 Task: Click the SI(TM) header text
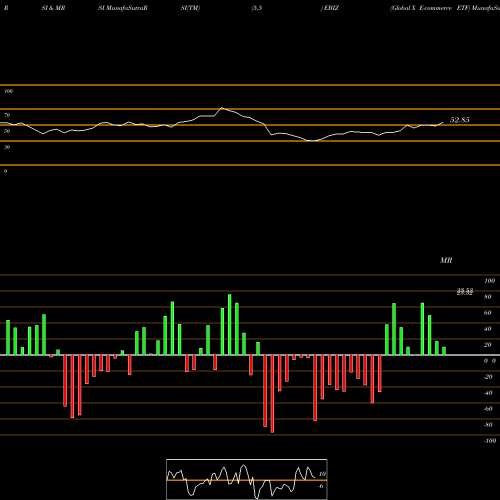click(191, 8)
